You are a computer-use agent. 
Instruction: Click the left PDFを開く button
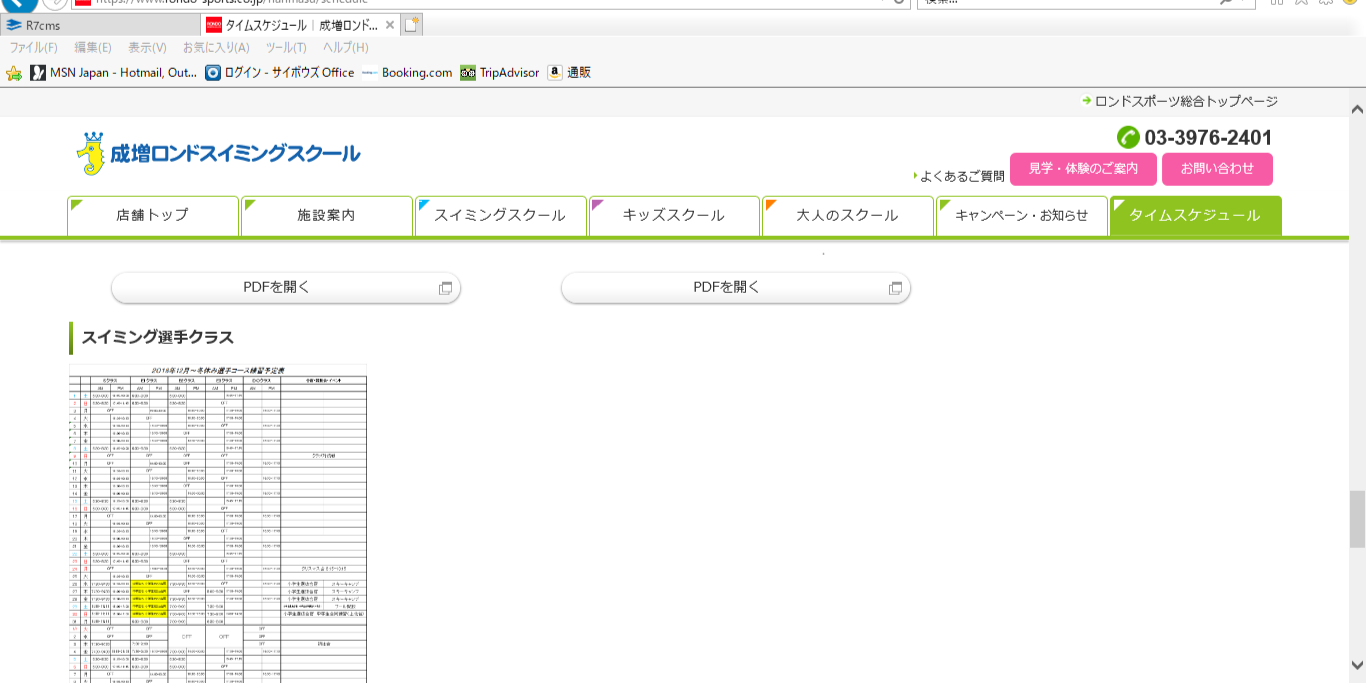[x=285, y=288]
